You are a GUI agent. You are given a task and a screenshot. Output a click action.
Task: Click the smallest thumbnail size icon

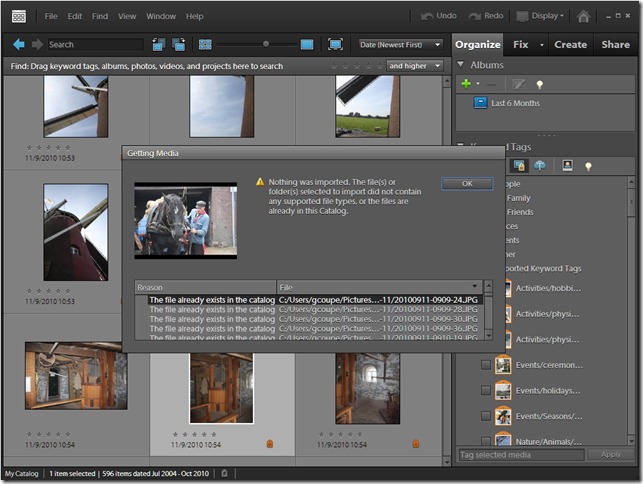(205, 44)
